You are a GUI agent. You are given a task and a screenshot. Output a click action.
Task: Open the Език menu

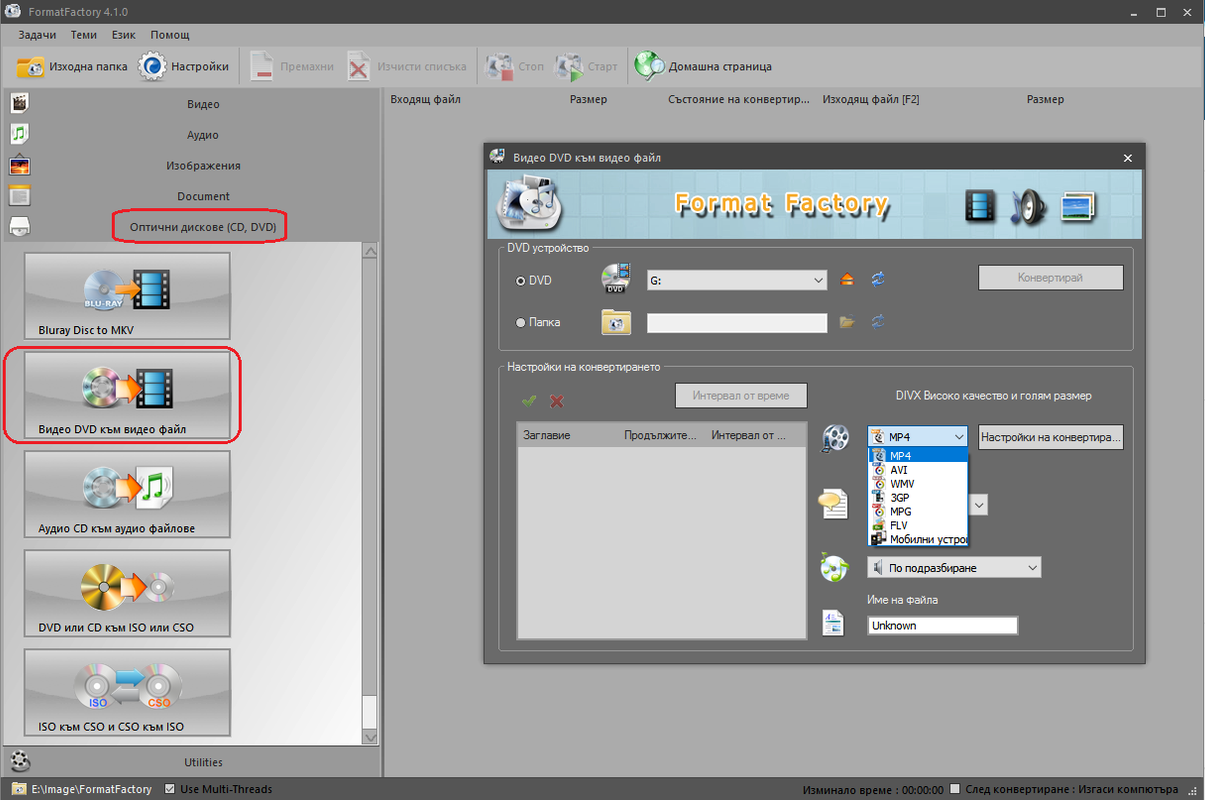point(124,35)
